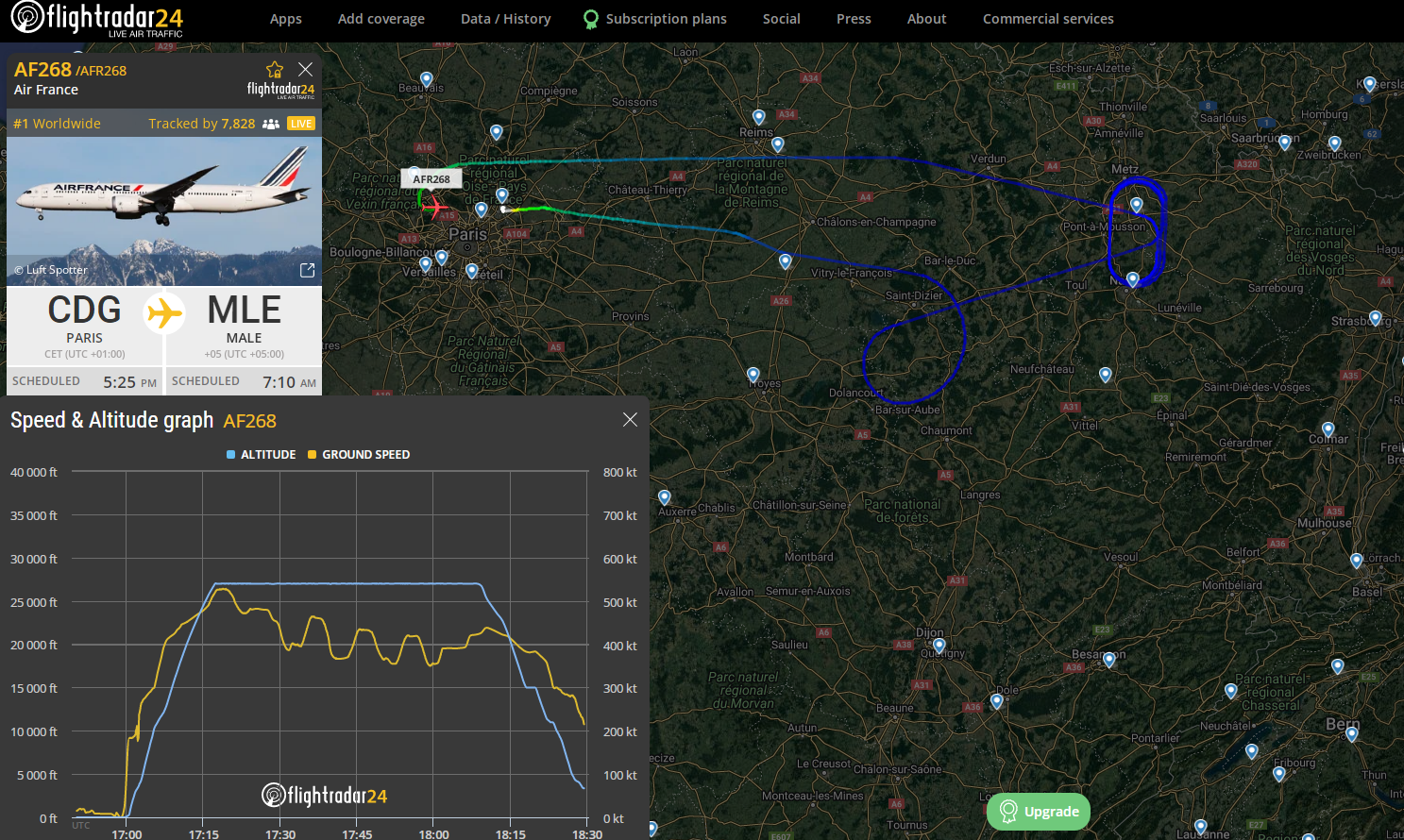Click the Tracked by 7,828 viewers icon
Screen dimensions: 1404x840
pos(271,124)
